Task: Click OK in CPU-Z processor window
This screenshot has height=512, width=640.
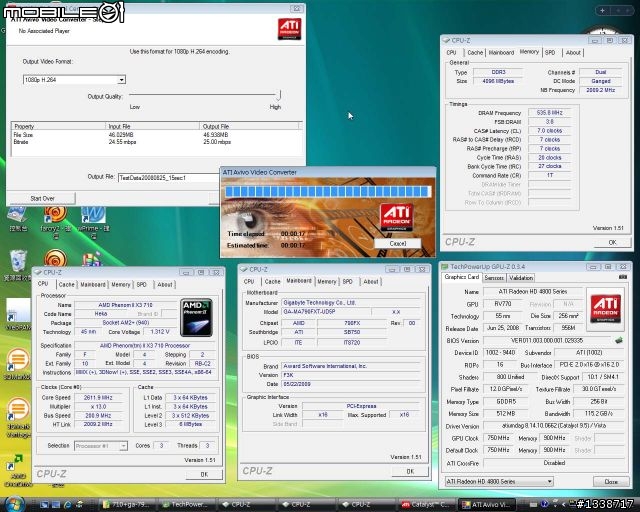Action: [204, 474]
